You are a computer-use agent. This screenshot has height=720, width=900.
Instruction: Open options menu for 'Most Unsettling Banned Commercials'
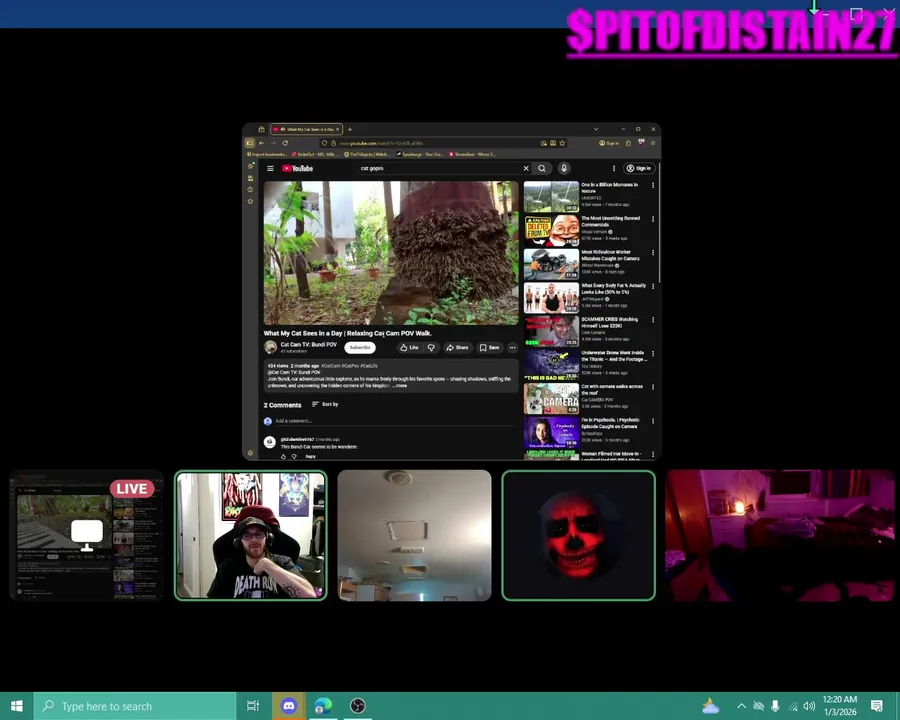click(653, 219)
